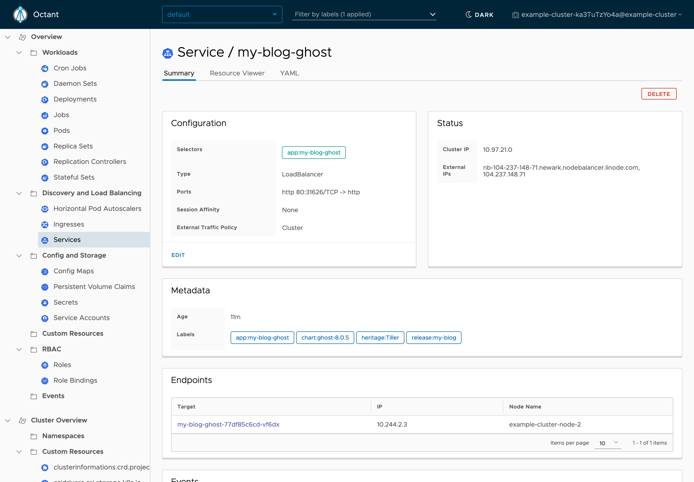
Task: Click the Role Bindings sidebar icon
Action: (x=45, y=380)
